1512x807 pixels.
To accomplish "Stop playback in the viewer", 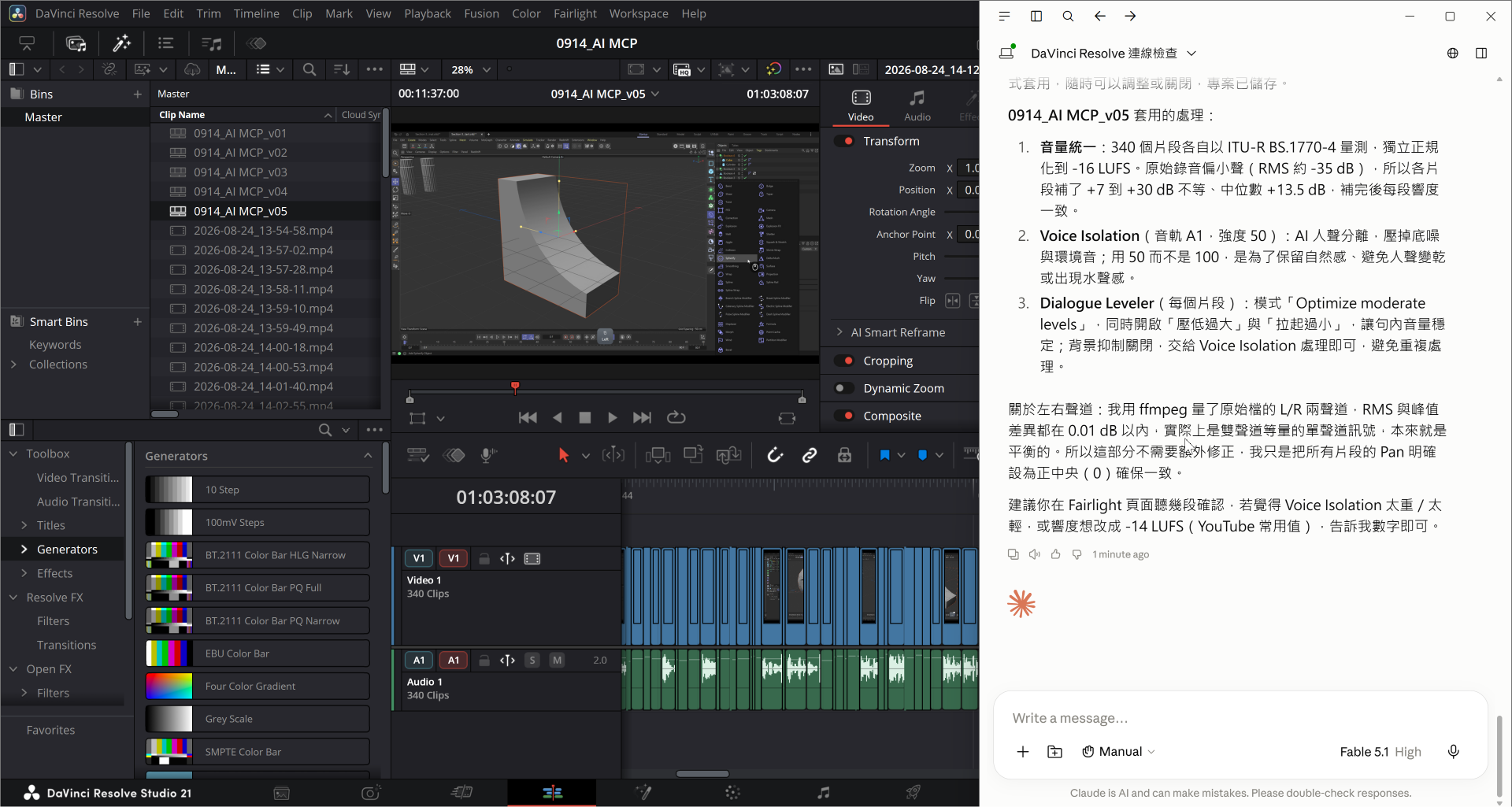I will (x=585, y=417).
